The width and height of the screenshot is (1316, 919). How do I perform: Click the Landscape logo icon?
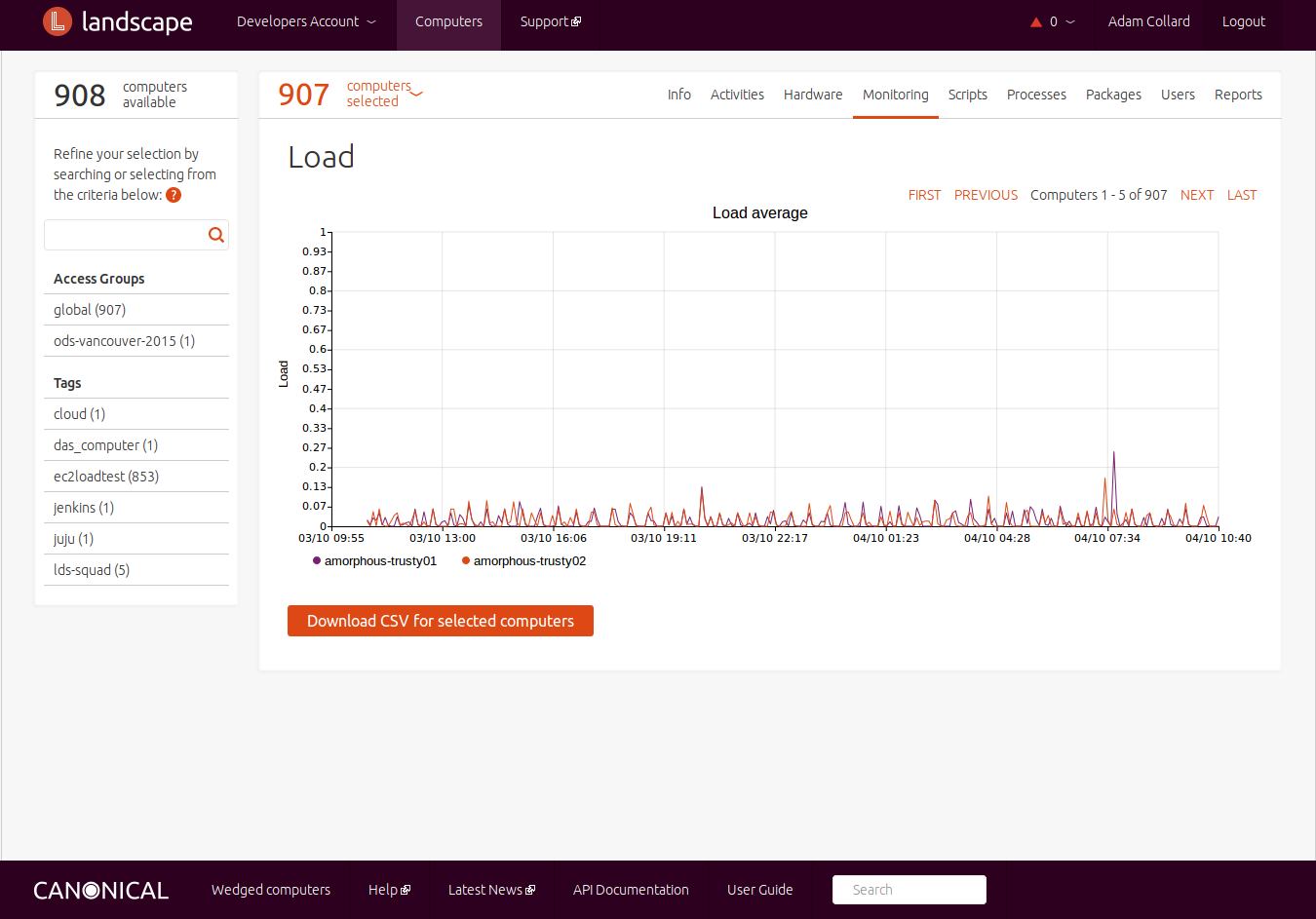58,20
